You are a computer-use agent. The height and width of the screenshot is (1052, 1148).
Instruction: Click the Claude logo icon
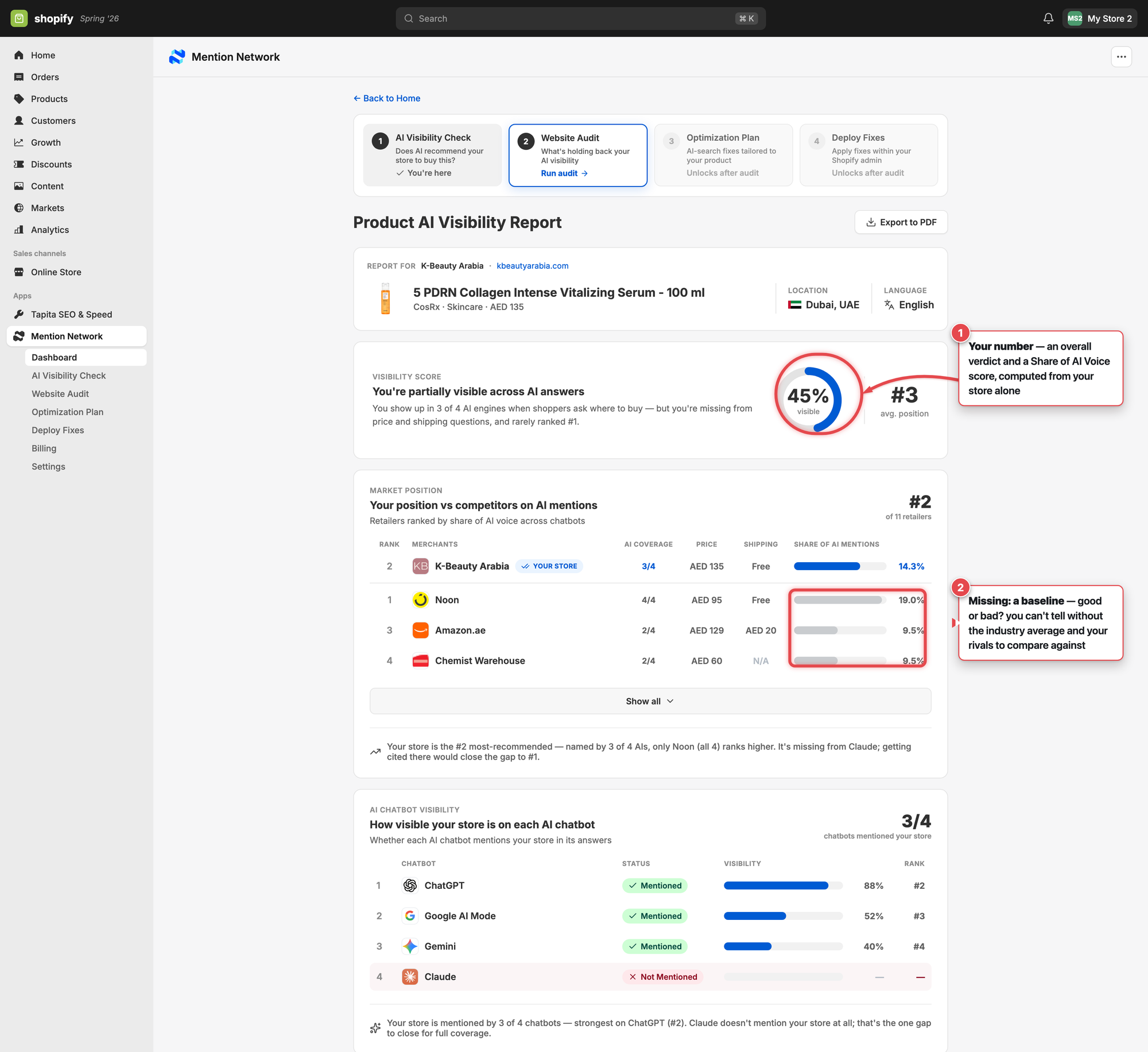coord(410,977)
